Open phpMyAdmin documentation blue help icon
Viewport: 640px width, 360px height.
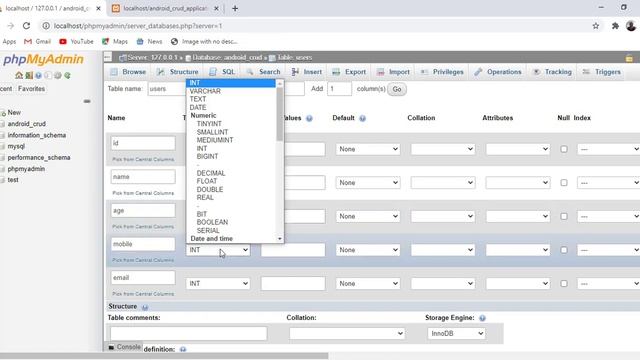[x=38, y=76]
